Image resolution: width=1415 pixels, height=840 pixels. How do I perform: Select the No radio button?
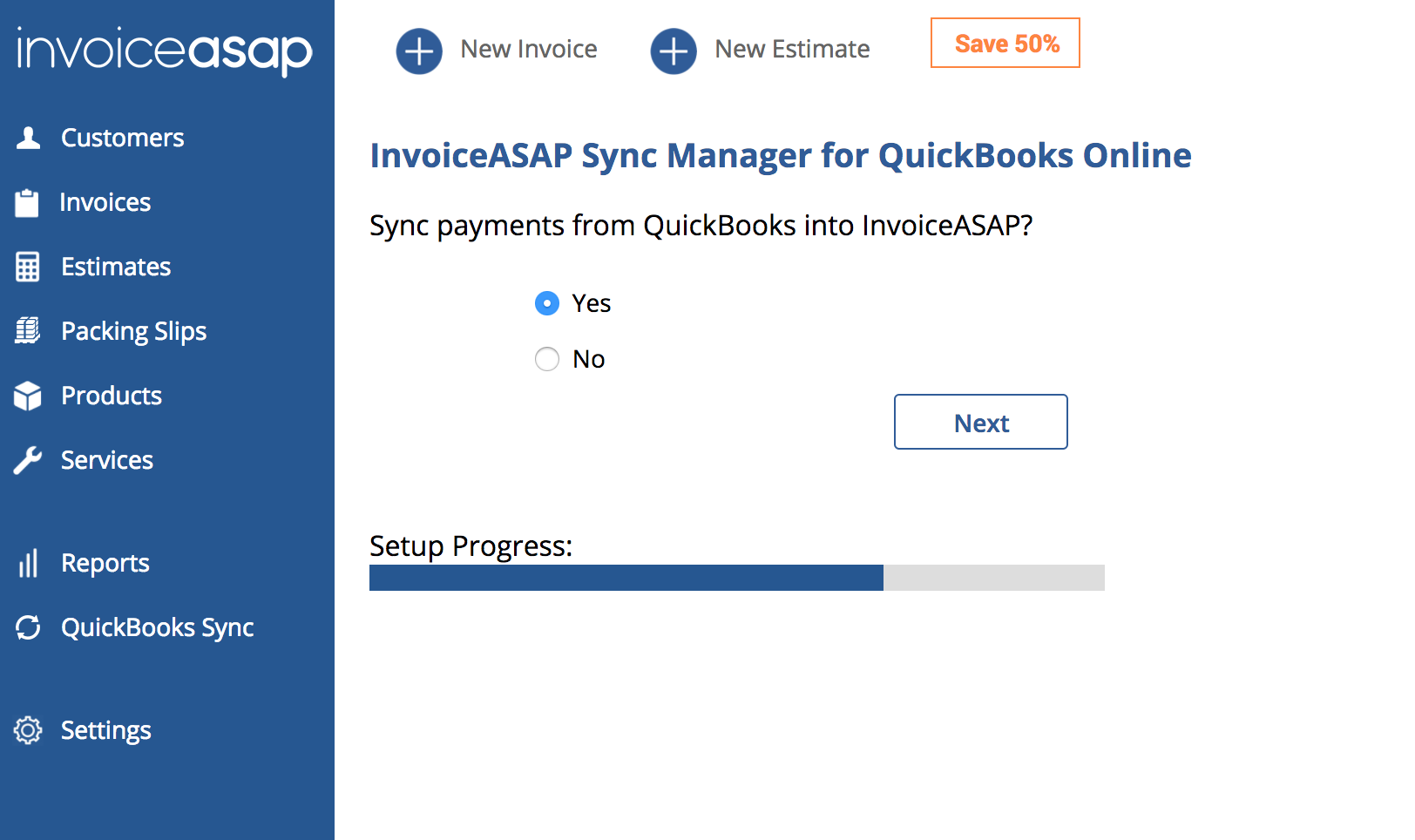pyautogui.click(x=547, y=359)
